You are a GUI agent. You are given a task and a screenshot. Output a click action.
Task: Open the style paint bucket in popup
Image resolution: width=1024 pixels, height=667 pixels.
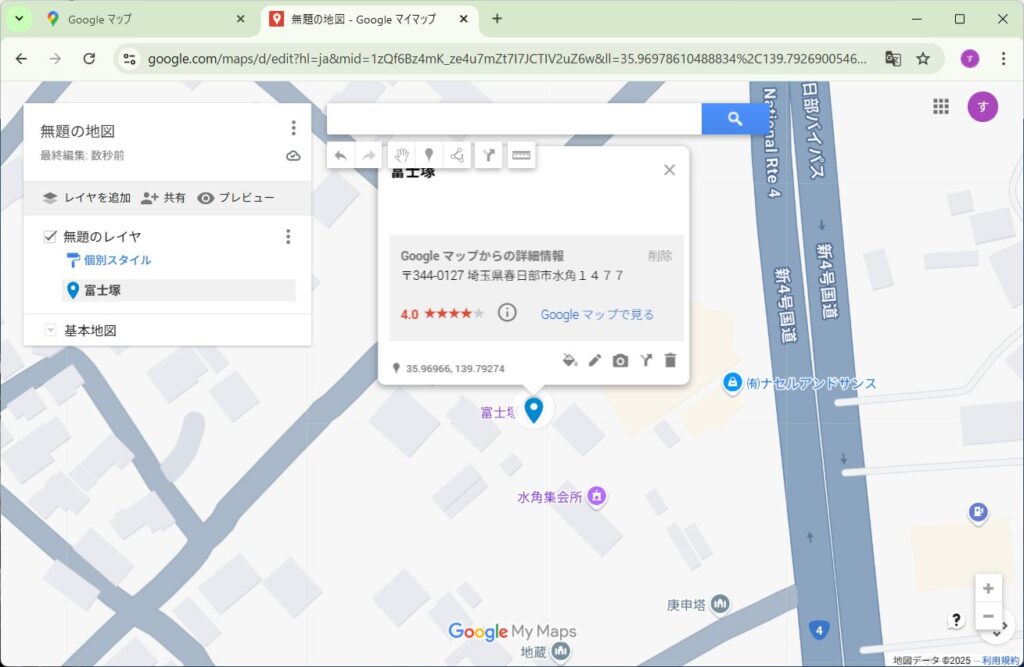tap(570, 361)
